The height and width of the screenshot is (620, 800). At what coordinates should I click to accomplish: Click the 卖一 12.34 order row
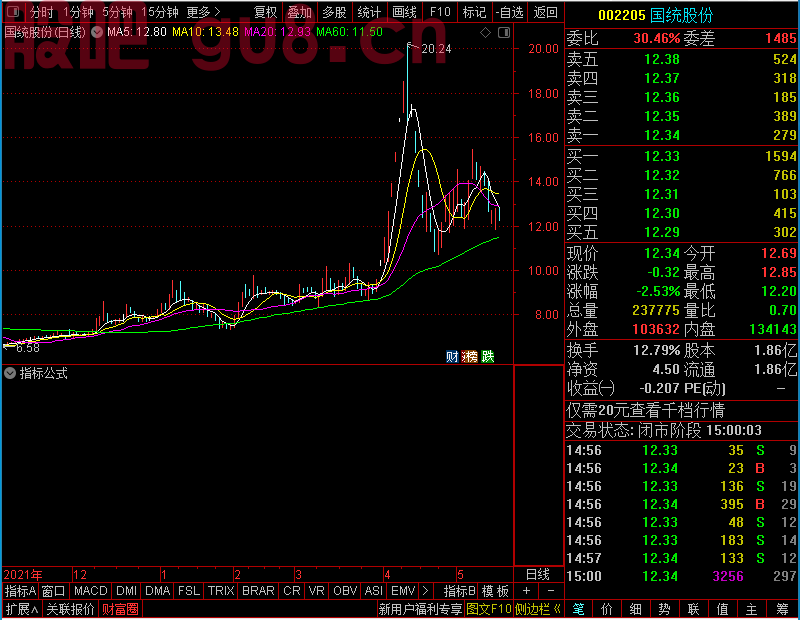pyautogui.click(x=682, y=135)
